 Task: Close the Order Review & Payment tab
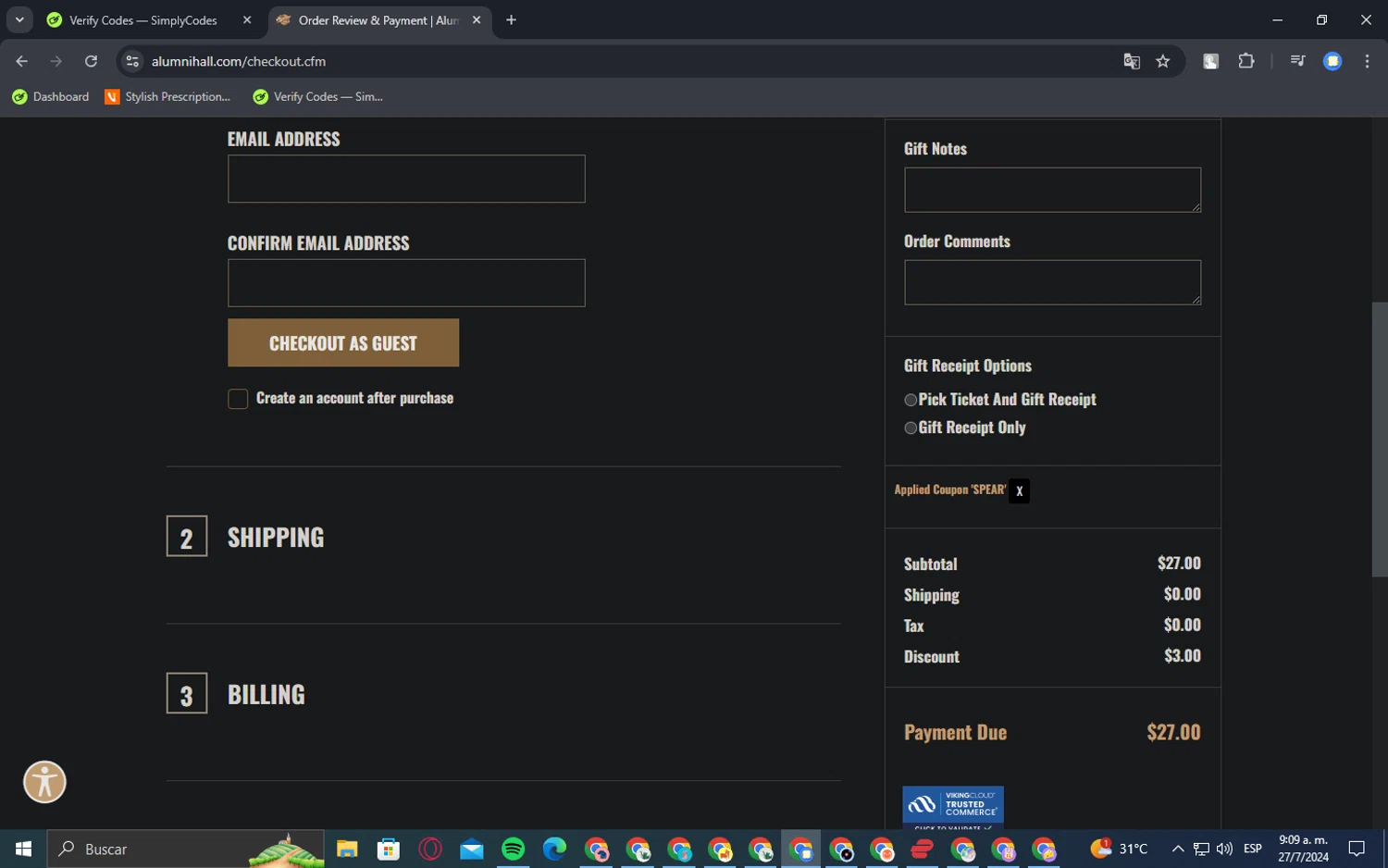tap(477, 19)
